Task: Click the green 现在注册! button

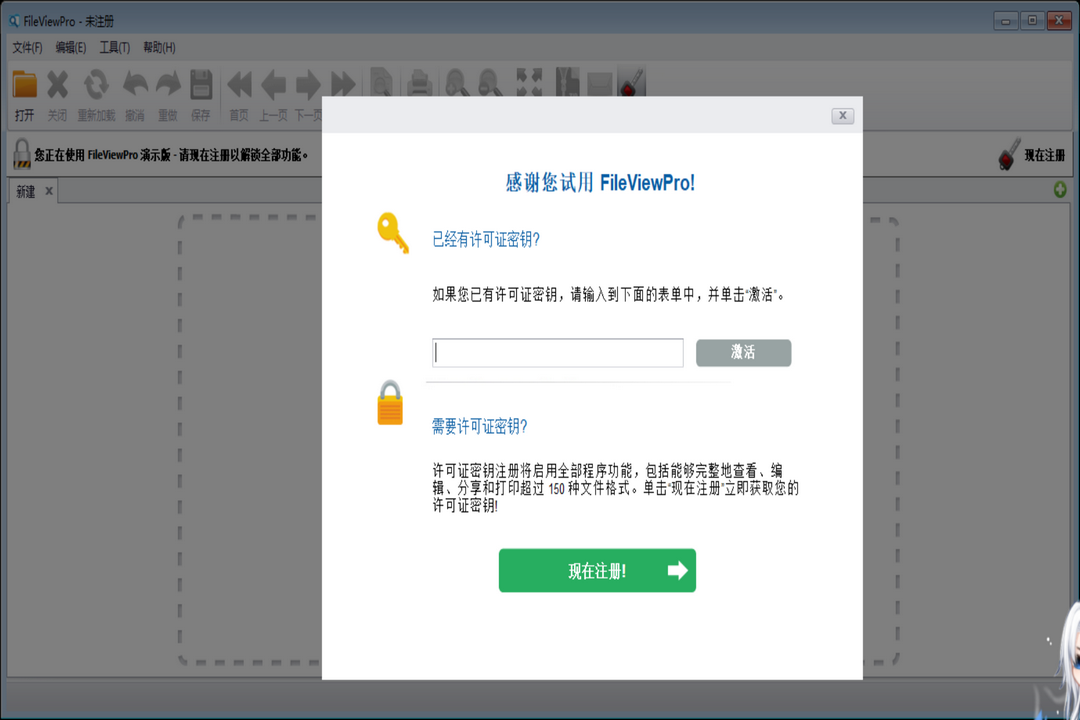Action: [x=597, y=570]
